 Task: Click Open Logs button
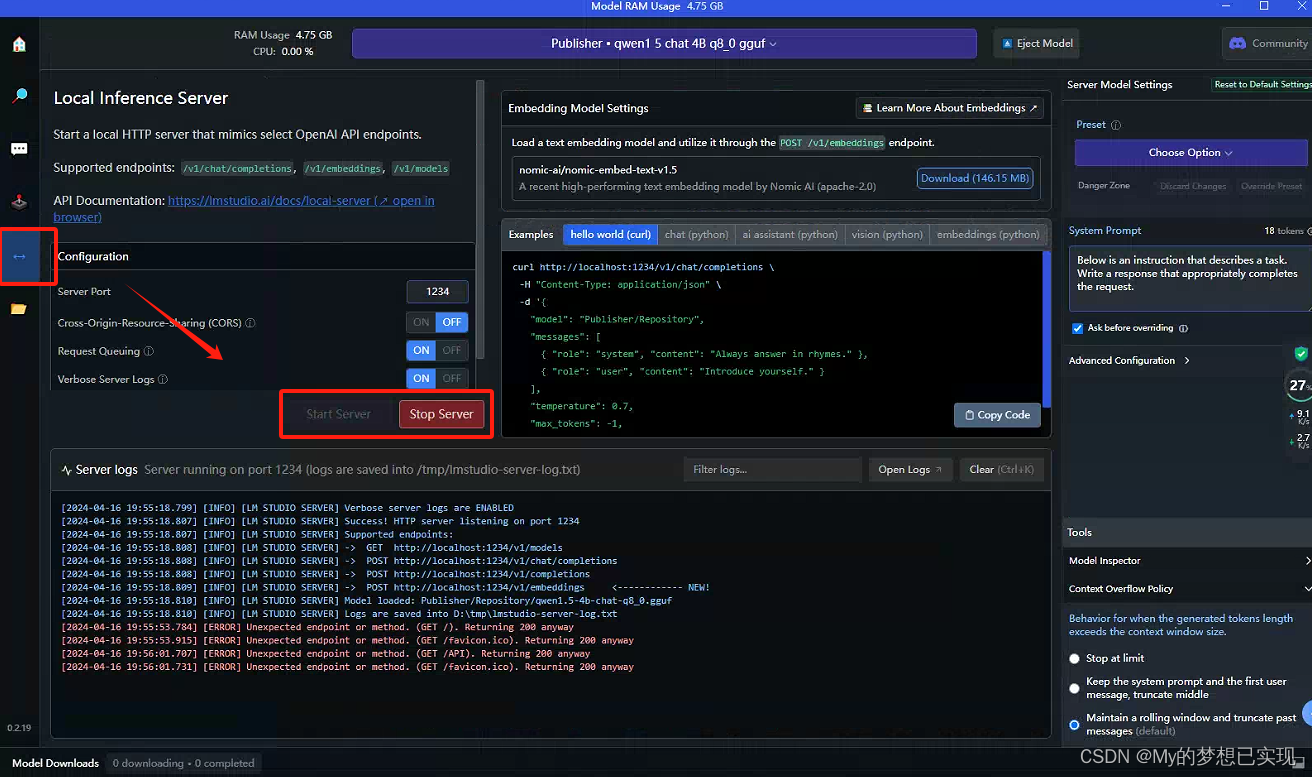tap(909, 469)
